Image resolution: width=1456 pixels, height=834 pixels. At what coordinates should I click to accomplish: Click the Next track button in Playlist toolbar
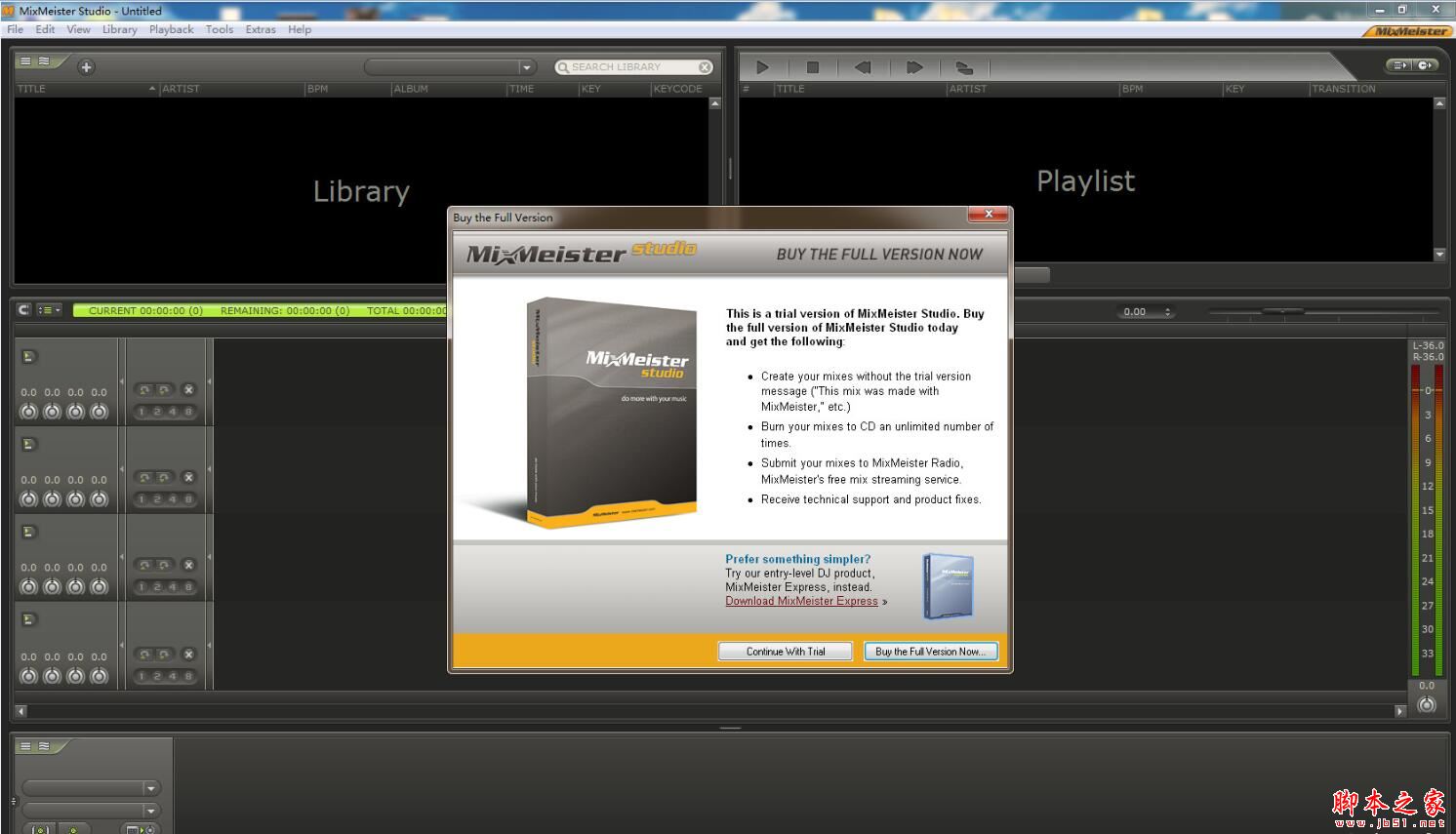pyautogui.click(x=914, y=67)
